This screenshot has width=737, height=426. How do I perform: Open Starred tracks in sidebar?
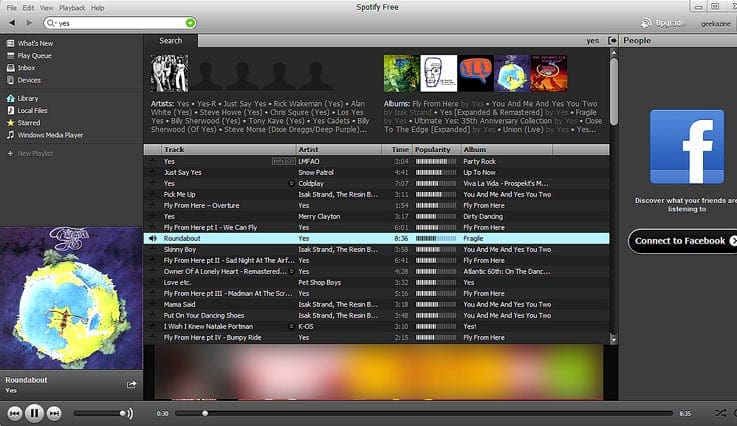coord(29,122)
